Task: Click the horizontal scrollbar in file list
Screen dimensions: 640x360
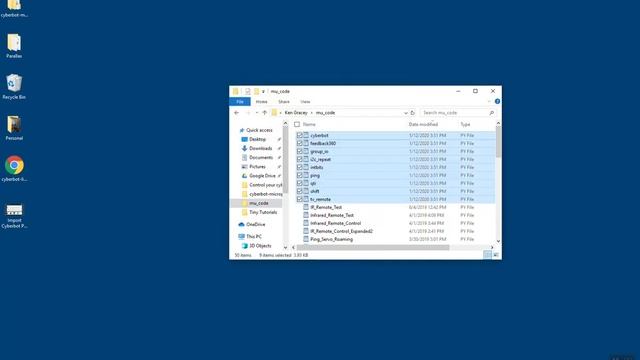Action: tap(373, 247)
